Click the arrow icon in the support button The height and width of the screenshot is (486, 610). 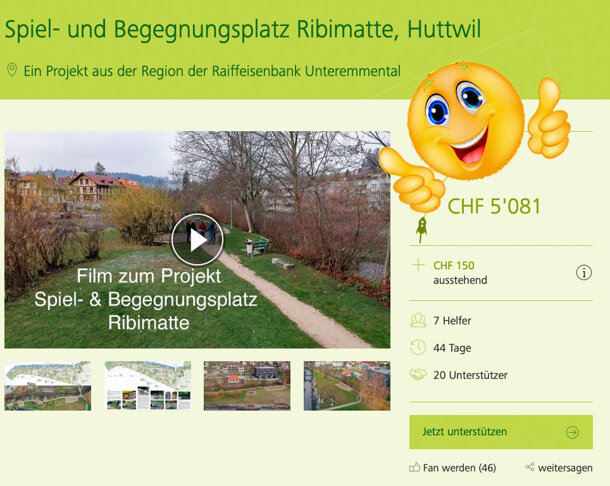572,432
